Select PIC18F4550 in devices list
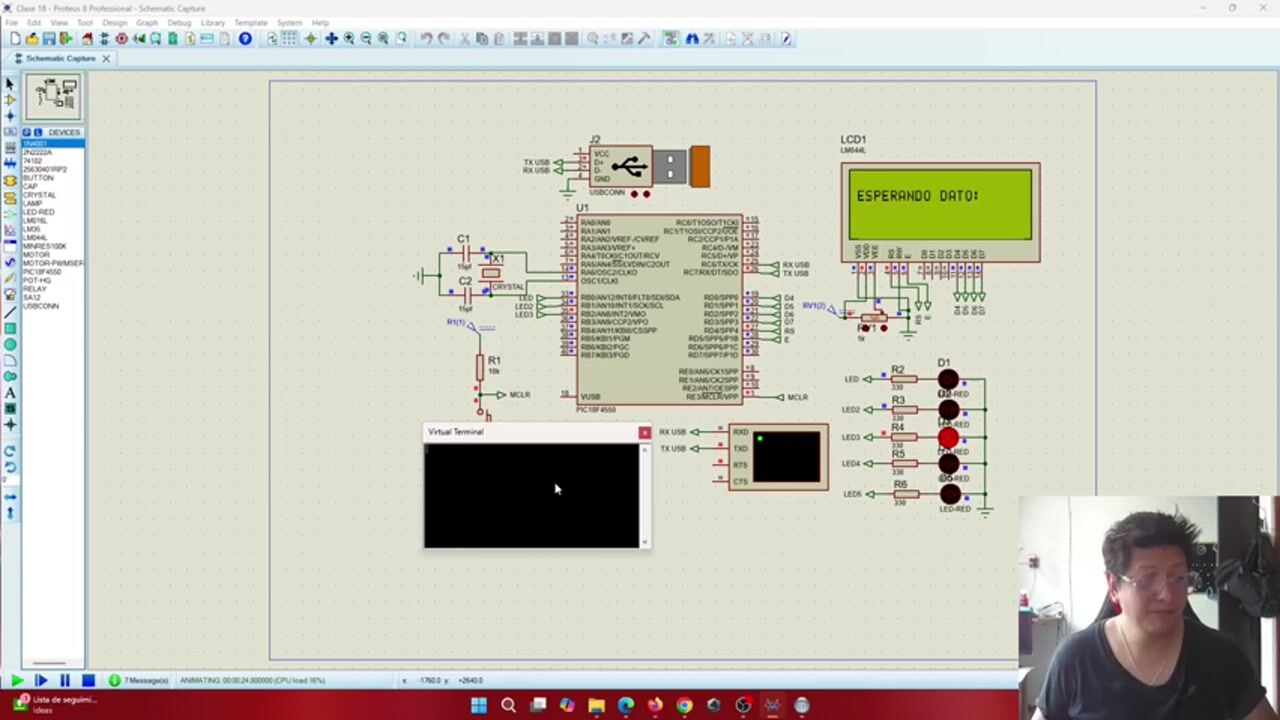1280x720 pixels. 42,272
